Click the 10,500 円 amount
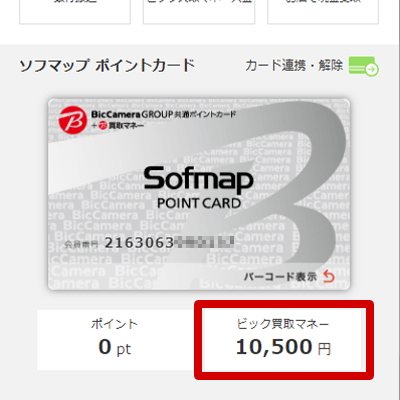Viewport: 400px width, 400px height. point(283,347)
